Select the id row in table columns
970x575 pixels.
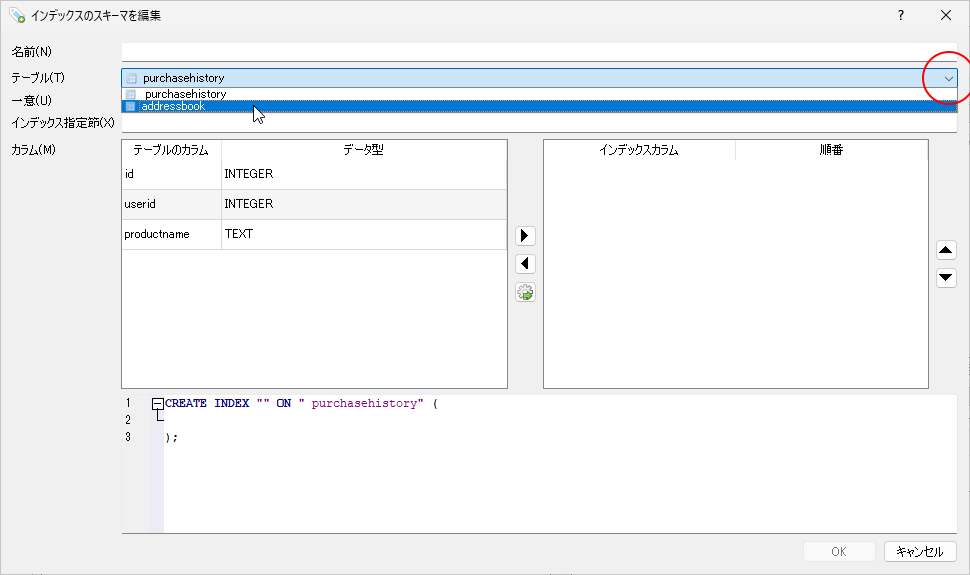[x=170, y=174]
